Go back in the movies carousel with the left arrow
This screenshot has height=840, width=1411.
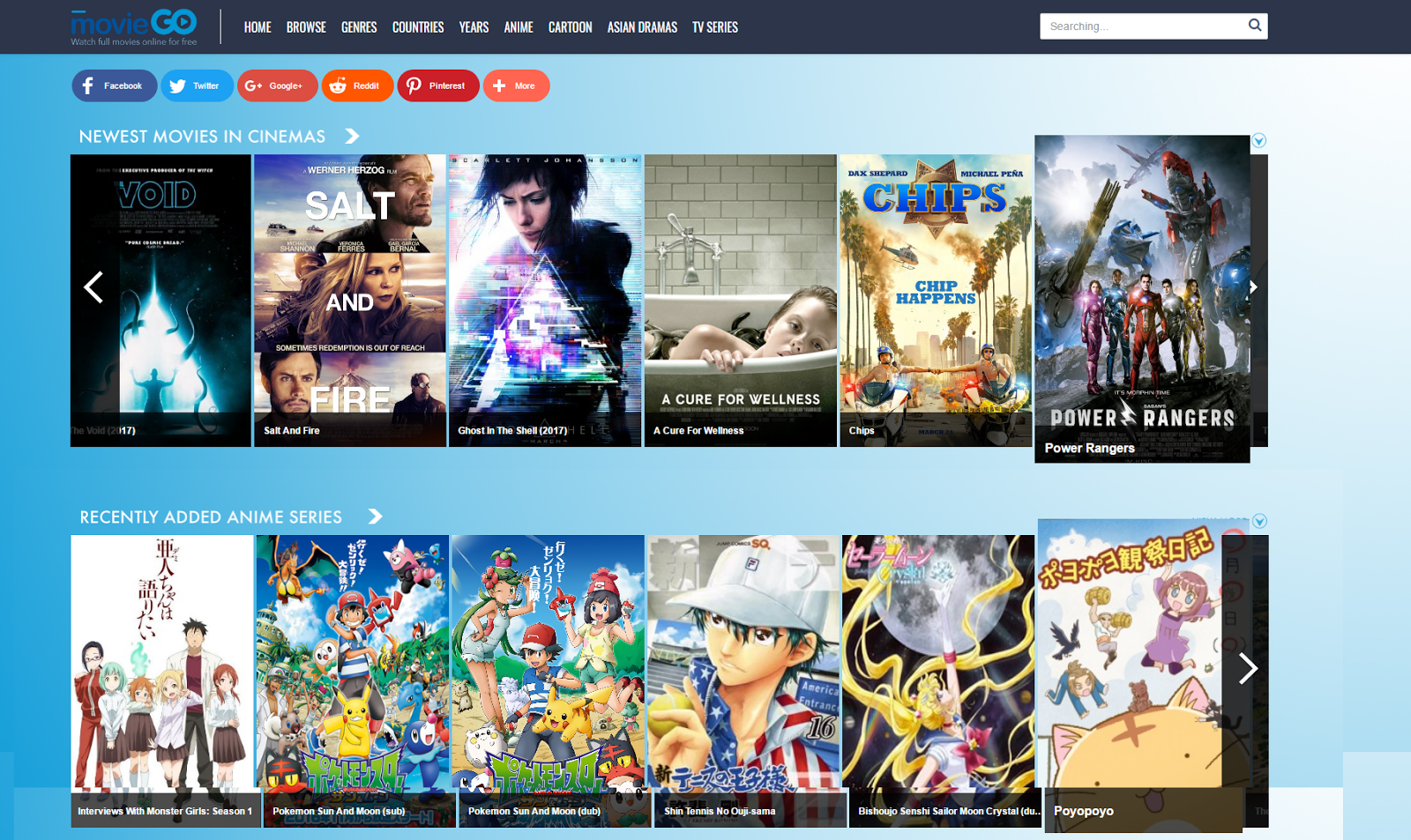[x=93, y=287]
